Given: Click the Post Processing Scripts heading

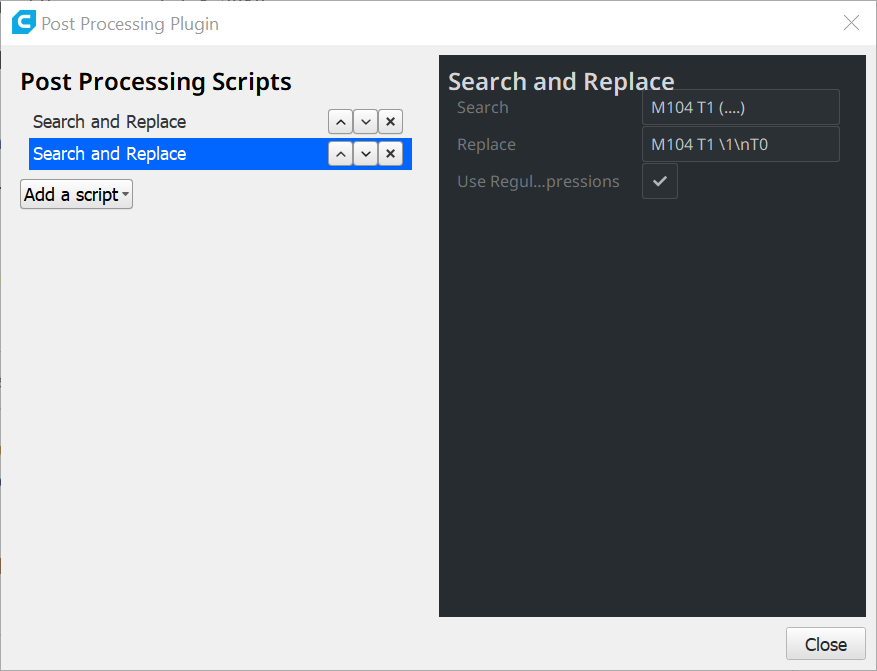Looking at the screenshot, I should click(x=156, y=82).
